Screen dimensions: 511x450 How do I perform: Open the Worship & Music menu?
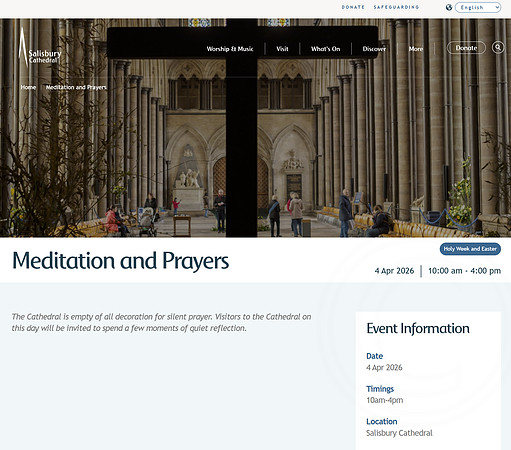[x=230, y=49]
